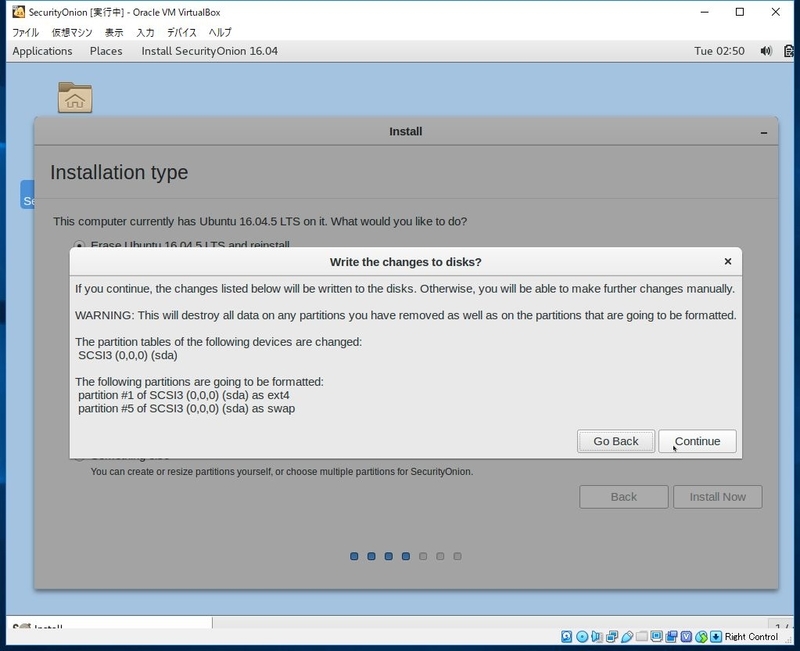Click the Install Now button
The width and height of the screenshot is (800, 651).
tap(717, 496)
